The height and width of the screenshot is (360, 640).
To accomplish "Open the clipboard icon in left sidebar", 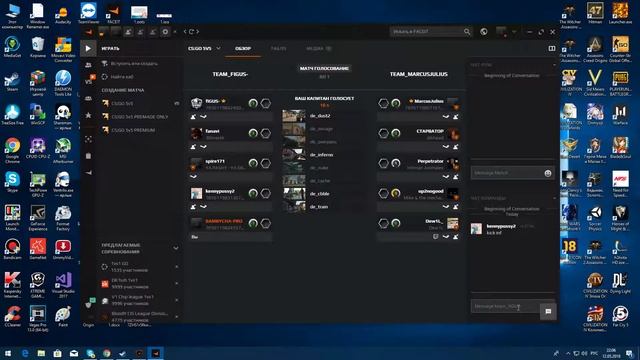I will [x=89, y=156].
